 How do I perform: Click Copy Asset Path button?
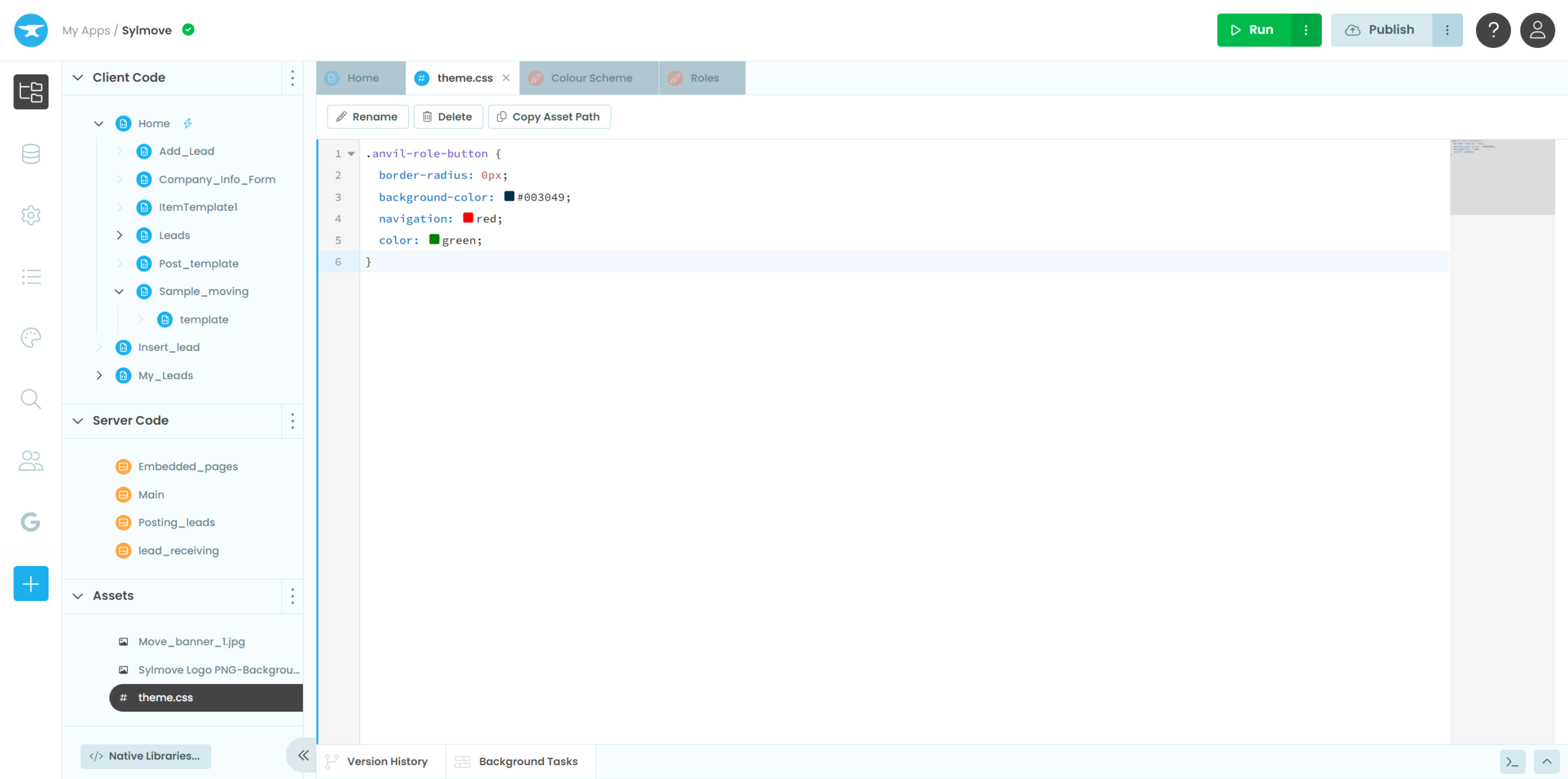[x=549, y=117]
